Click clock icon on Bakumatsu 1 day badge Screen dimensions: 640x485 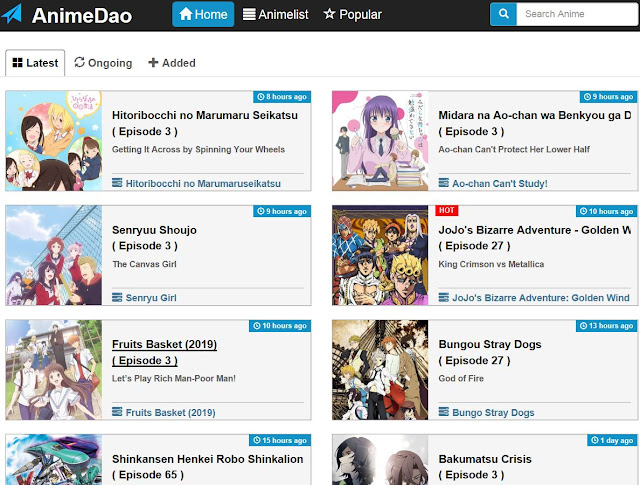(595, 440)
